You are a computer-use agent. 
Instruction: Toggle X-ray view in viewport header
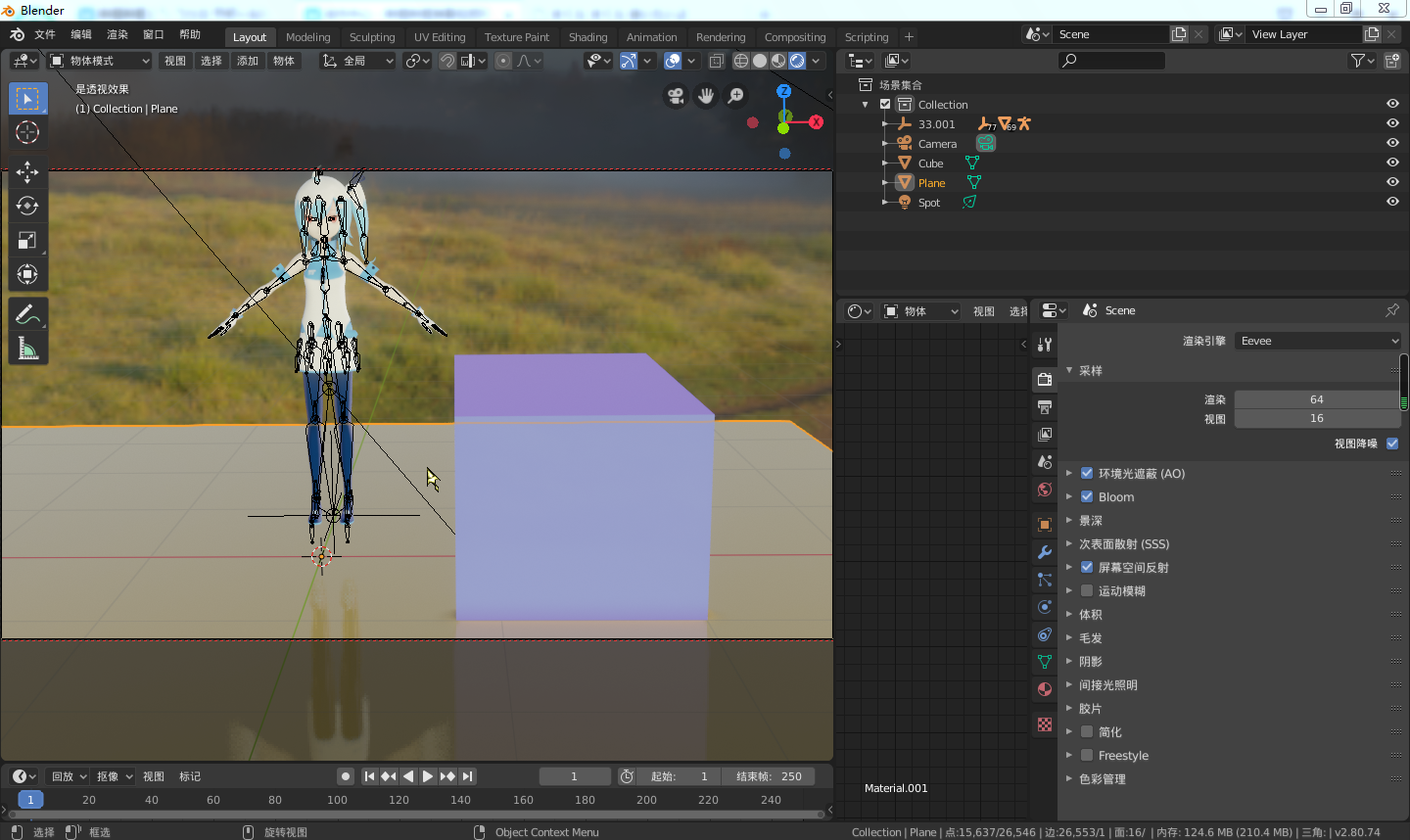717,61
